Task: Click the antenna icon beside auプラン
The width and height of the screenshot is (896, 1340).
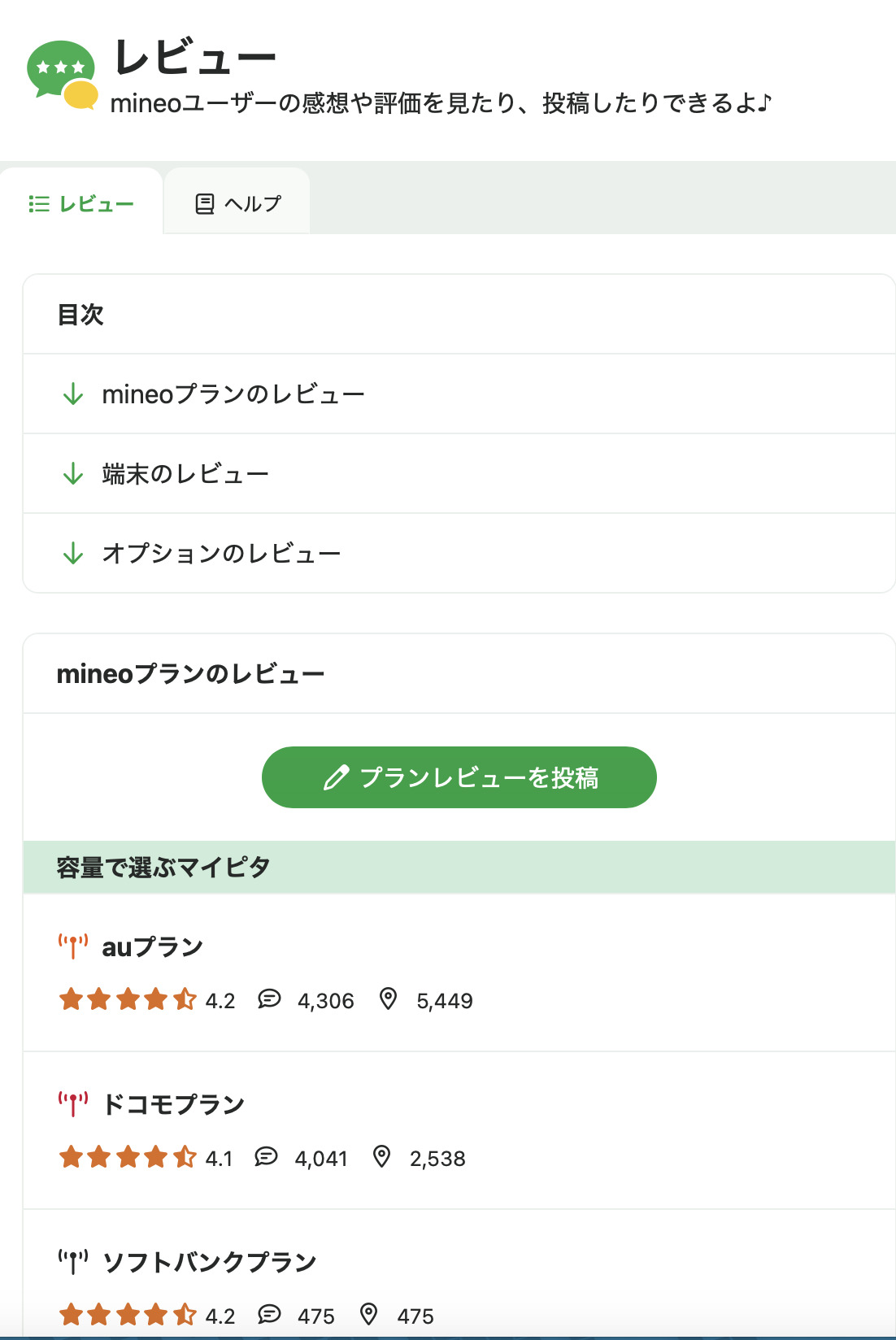Action: (x=72, y=946)
